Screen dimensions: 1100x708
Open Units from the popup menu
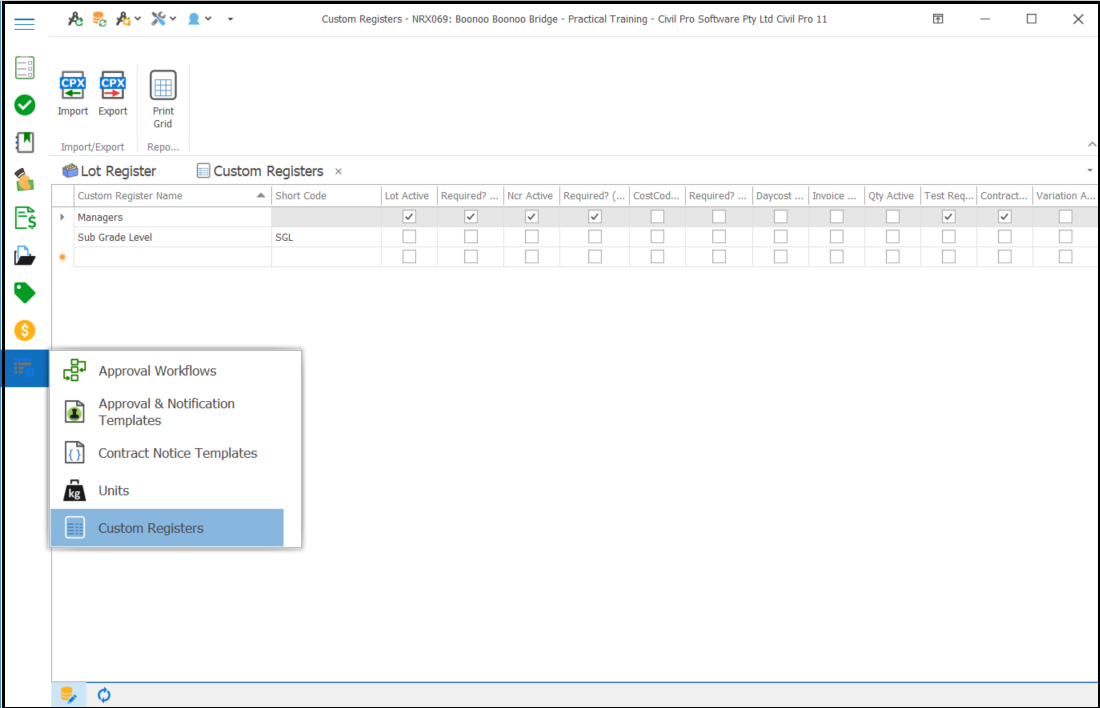pos(113,490)
